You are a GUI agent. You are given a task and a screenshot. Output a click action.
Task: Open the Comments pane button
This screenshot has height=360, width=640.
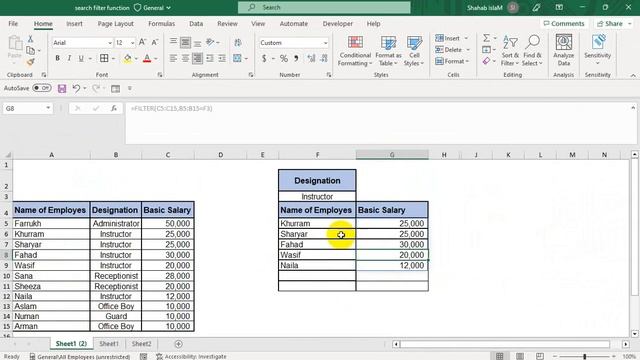564,24
